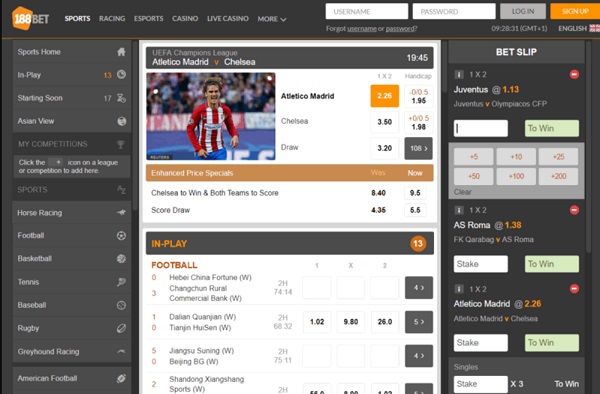The height and width of the screenshot is (394, 600).
Task: Expand the markets for the Hebei China Fortune match
Action: click(x=419, y=288)
